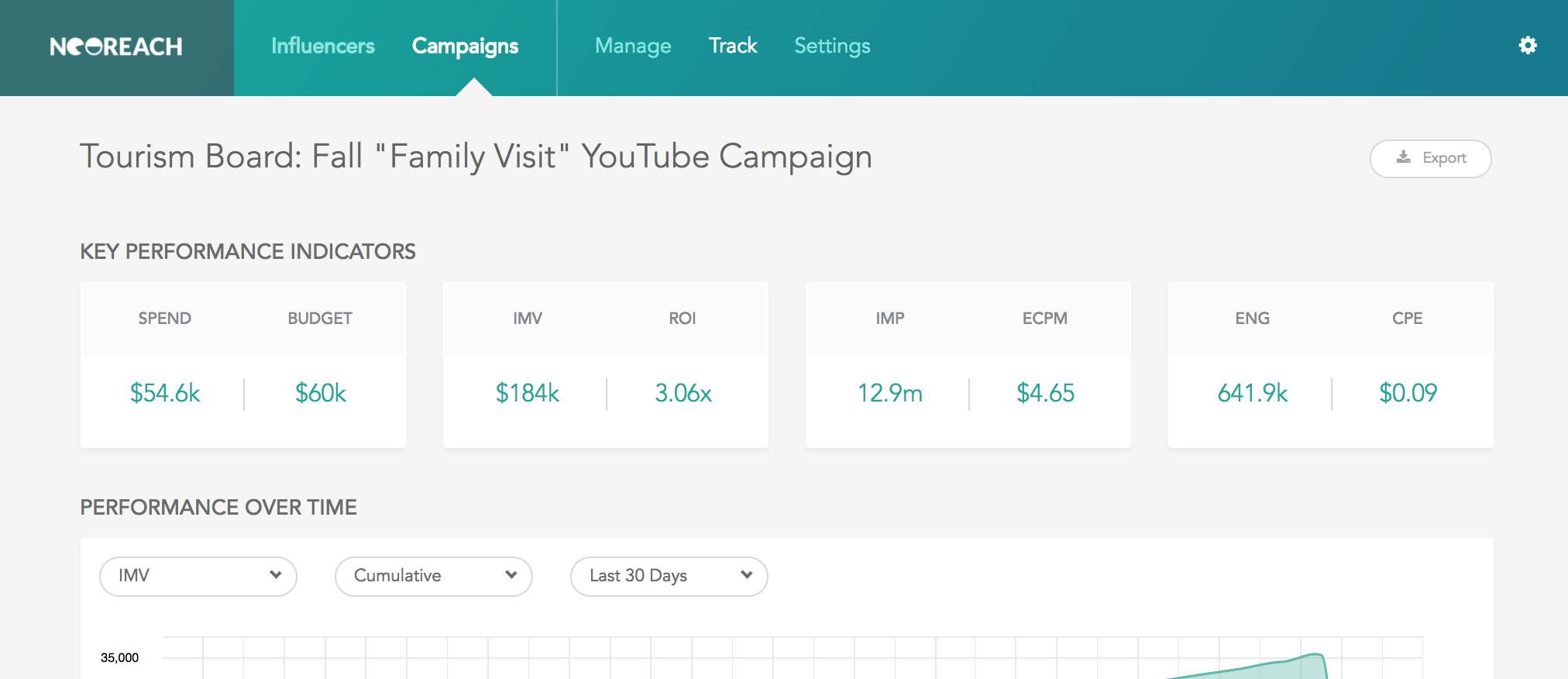
Task: Open the Settings menu item
Action: [832, 47]
